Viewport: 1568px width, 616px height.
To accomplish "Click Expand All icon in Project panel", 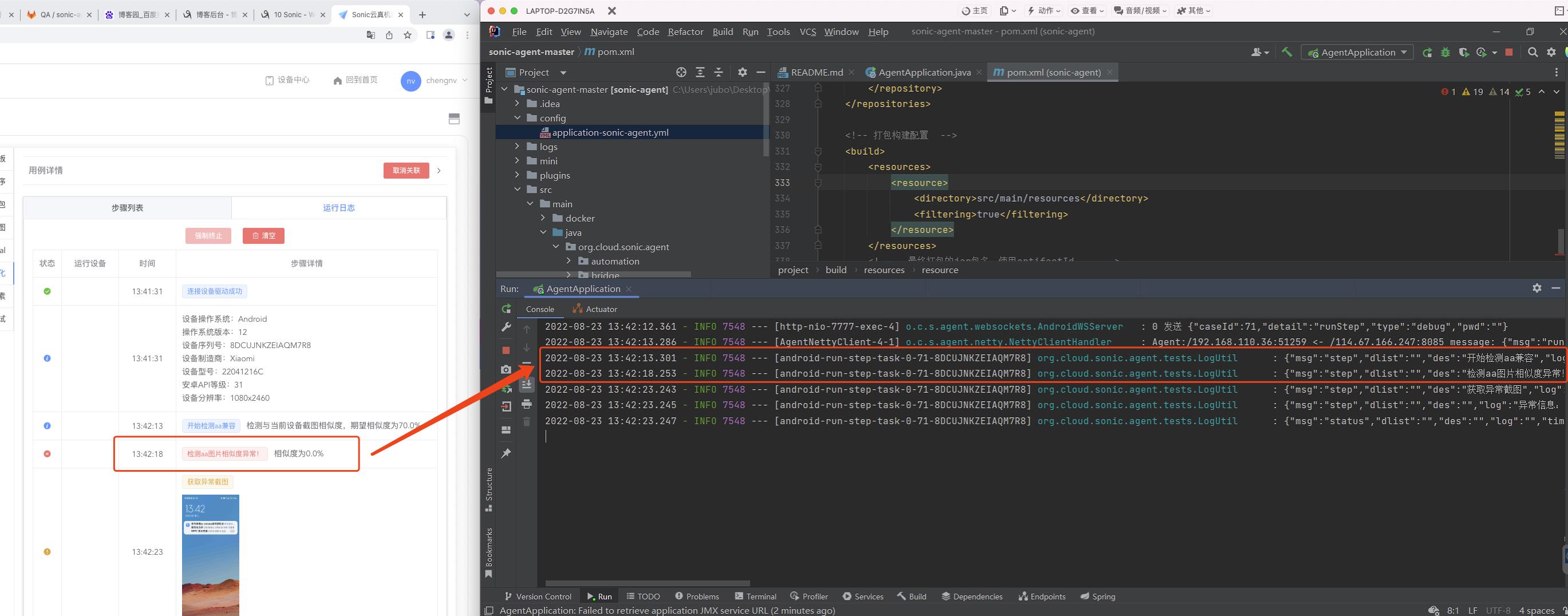I will pyautogui.click(x=700, y=73).
